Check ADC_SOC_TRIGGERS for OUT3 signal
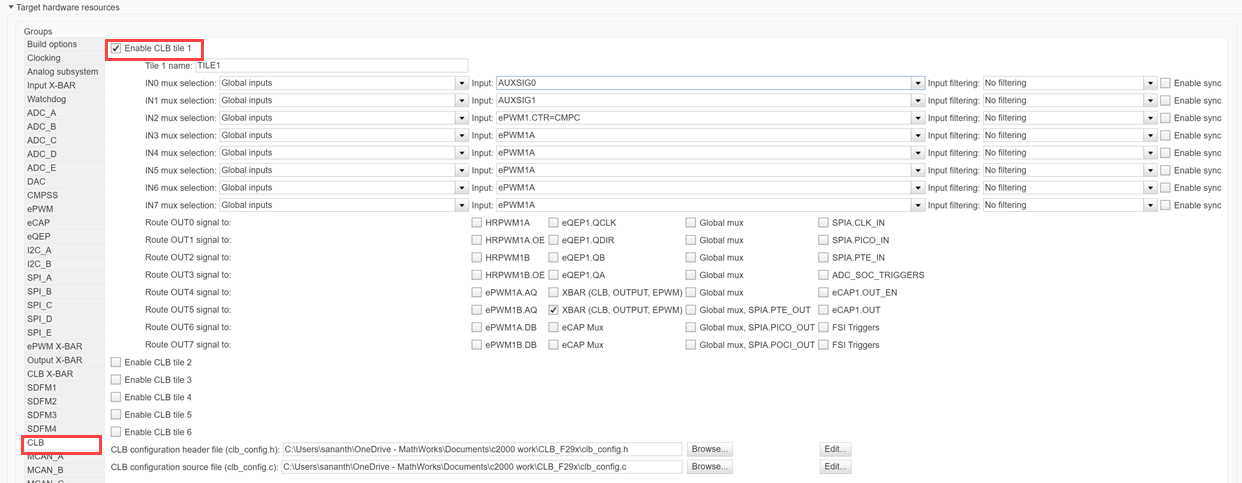 click(x=824, y=275)
